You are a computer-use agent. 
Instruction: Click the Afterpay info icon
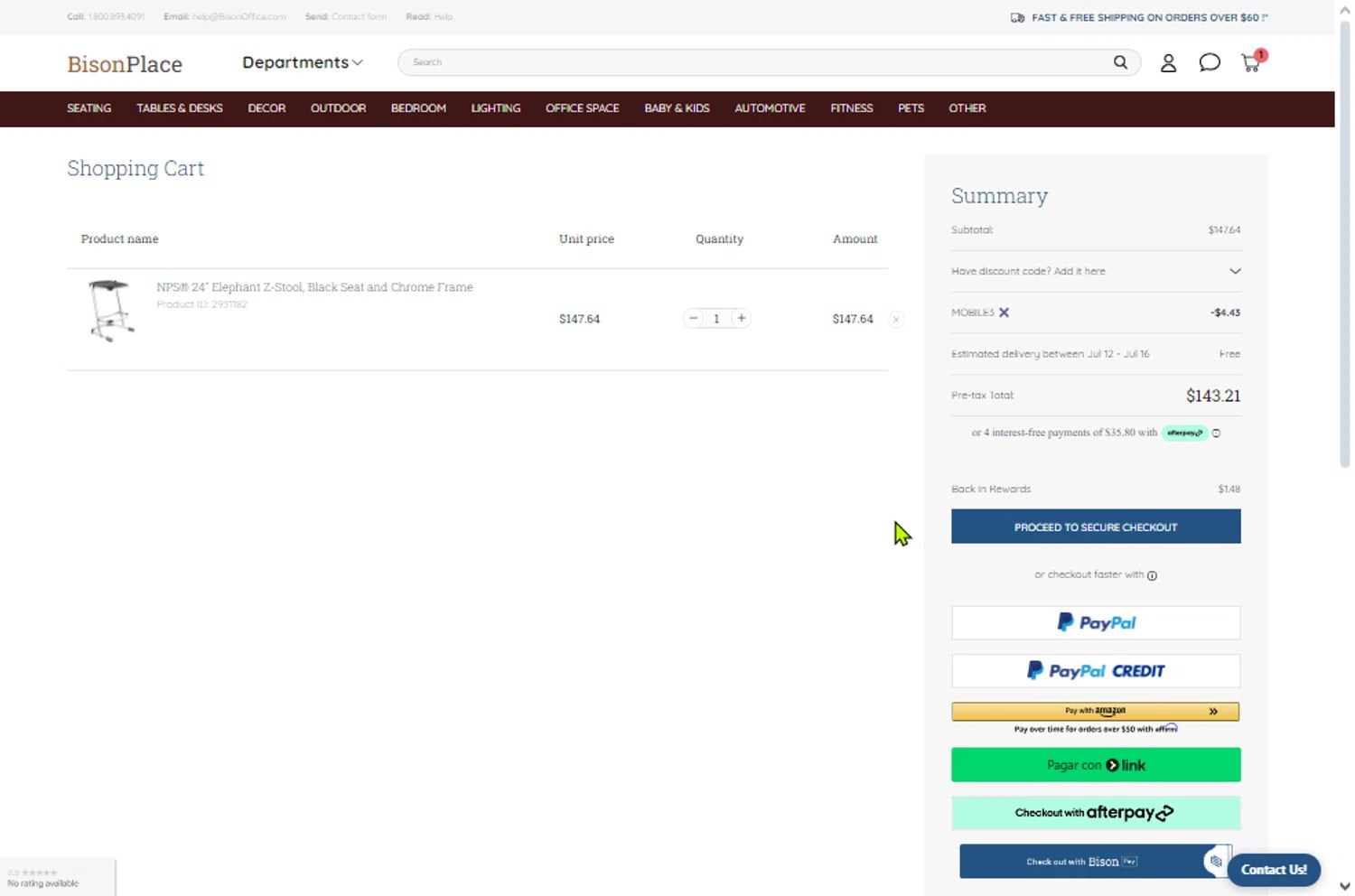point(1216,434)
